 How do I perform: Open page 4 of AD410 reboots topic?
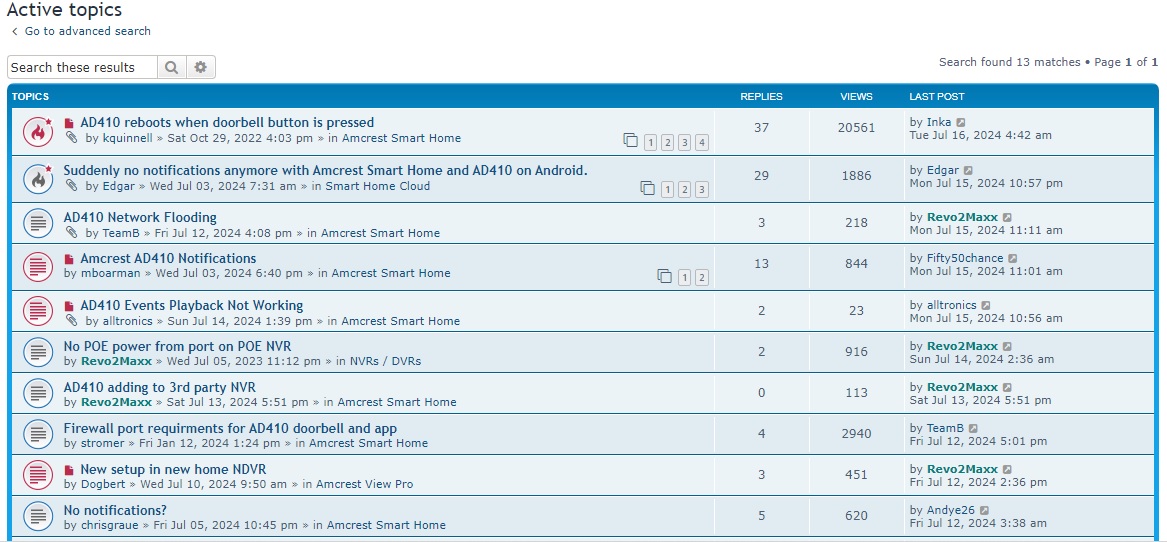pos(701,142)
